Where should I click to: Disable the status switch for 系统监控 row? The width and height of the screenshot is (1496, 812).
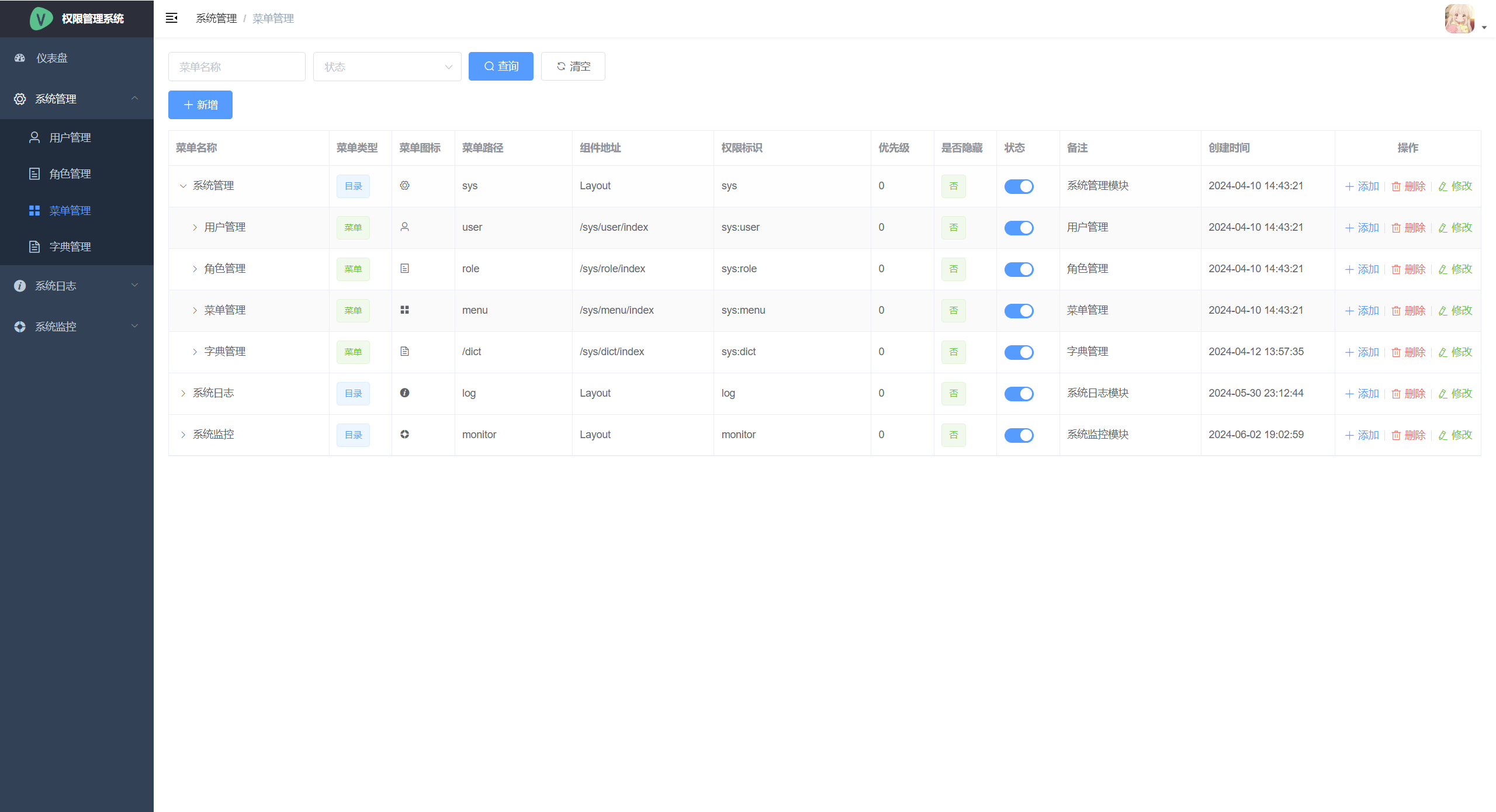[x=1019, y=435]
